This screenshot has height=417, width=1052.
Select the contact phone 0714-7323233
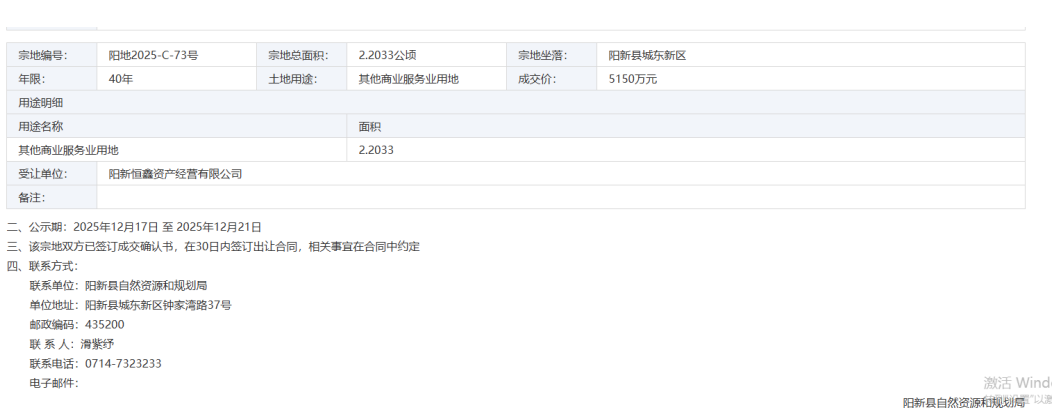click(x=123, y=364)
